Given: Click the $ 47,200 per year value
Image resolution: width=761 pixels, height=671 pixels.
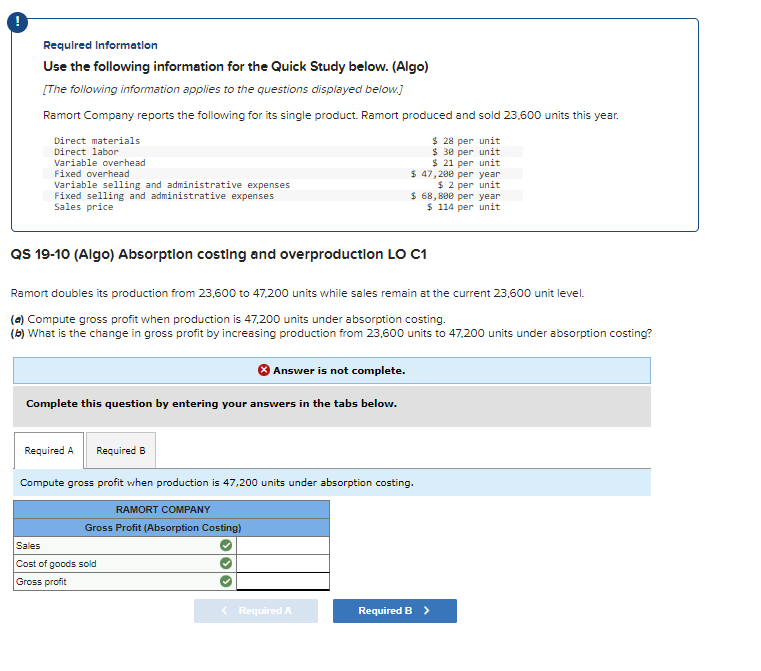Looking at the screenshot, I should click(455, 174).
